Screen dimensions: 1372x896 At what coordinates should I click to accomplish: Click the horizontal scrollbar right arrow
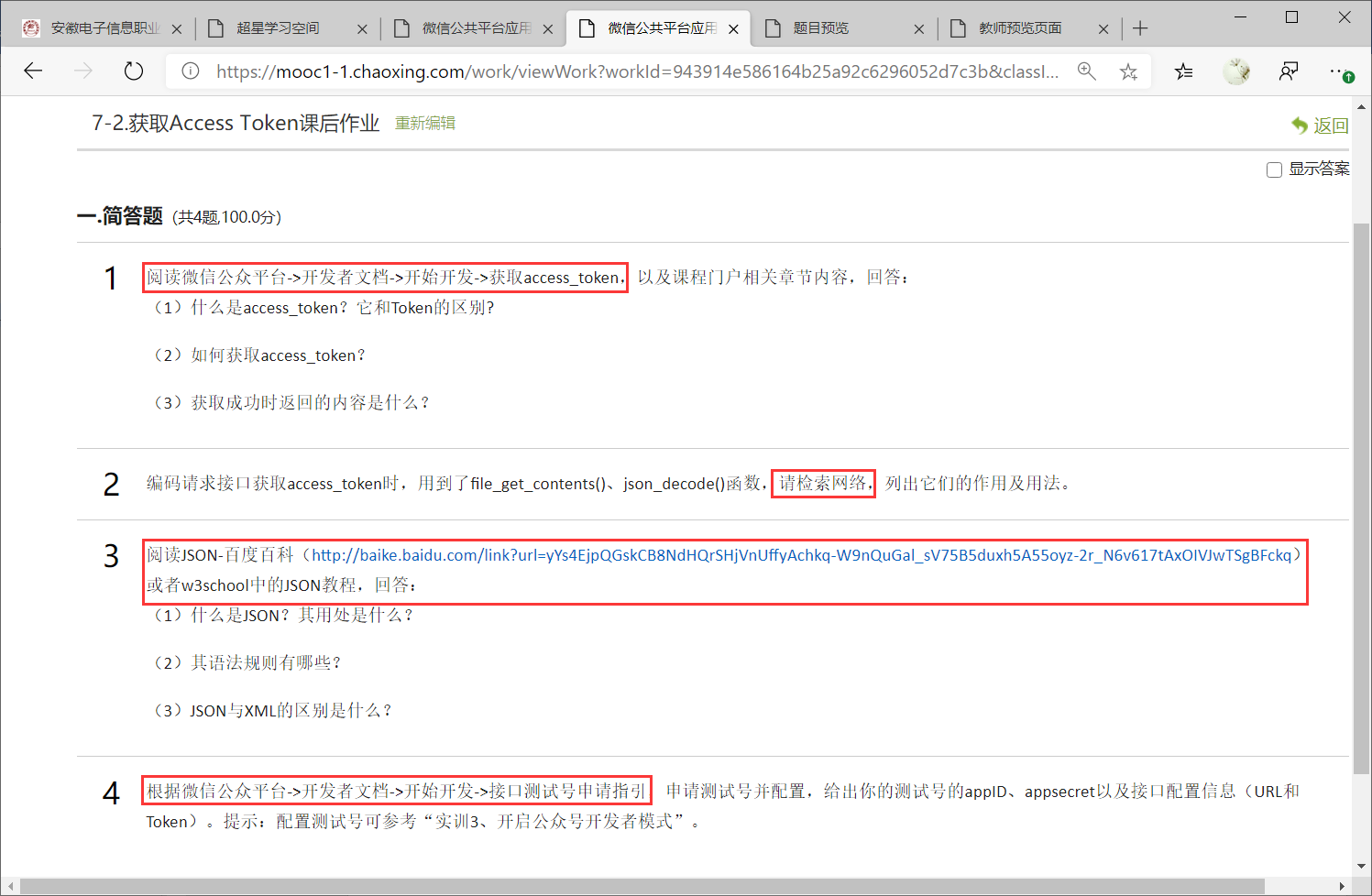point(1343,886)
